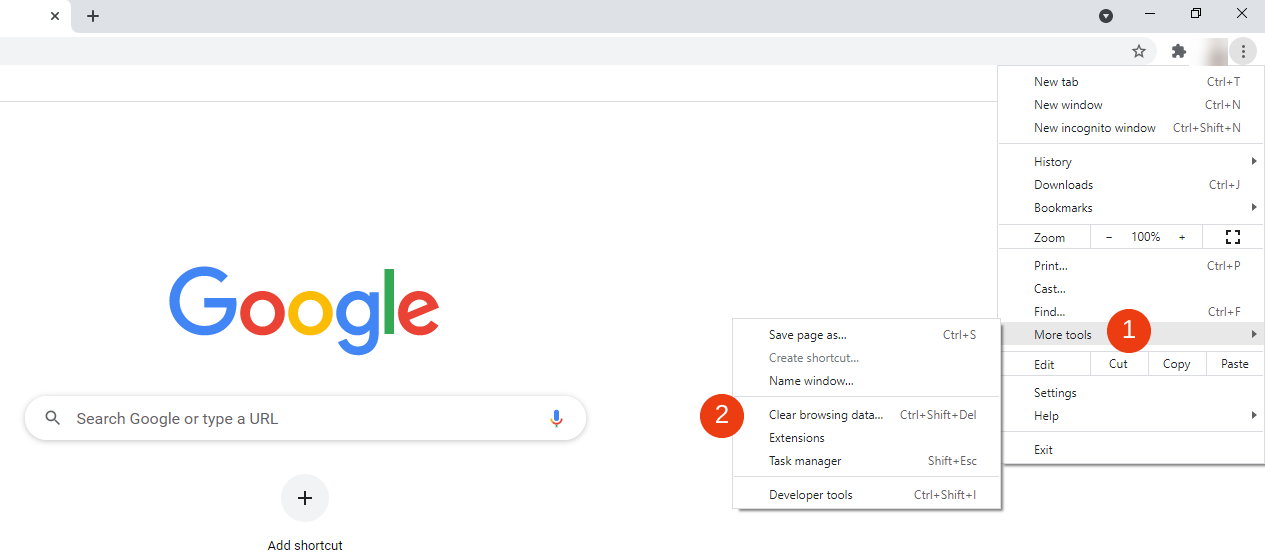Click the voice search microphone icon
Image resolution: width=1265 pixels, height=555 pixels.
557,419
